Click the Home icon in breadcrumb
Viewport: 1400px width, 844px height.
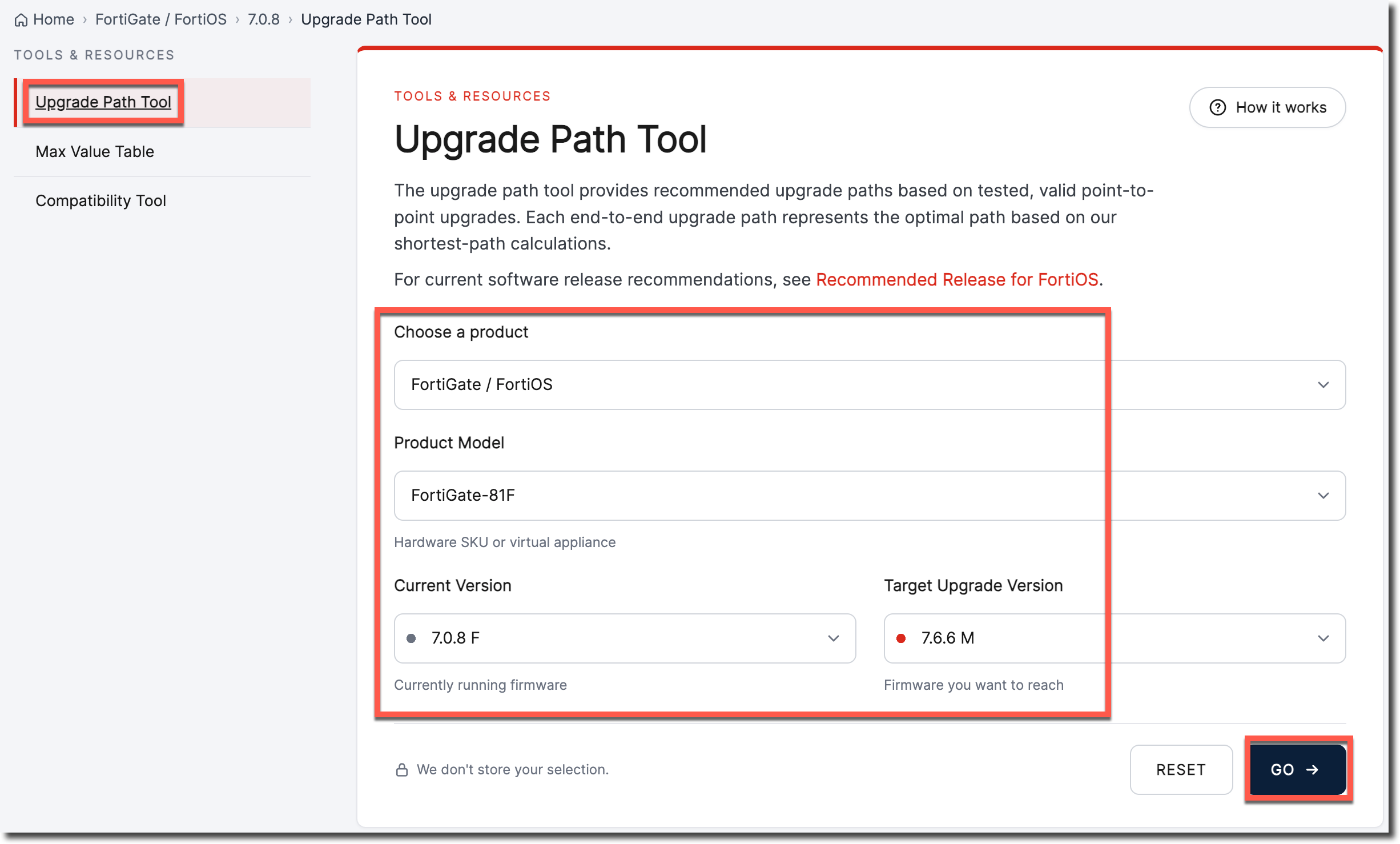click(21, 20)
